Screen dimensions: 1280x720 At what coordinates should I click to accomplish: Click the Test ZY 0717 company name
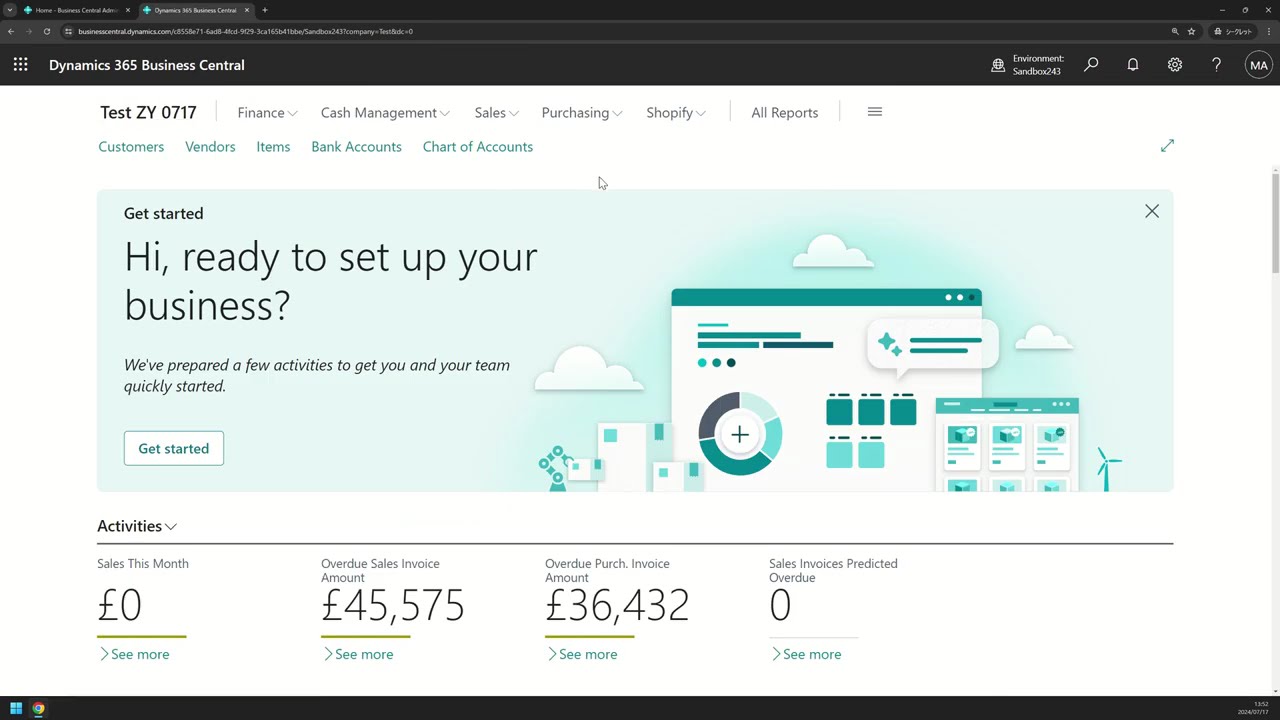(148, 113)
